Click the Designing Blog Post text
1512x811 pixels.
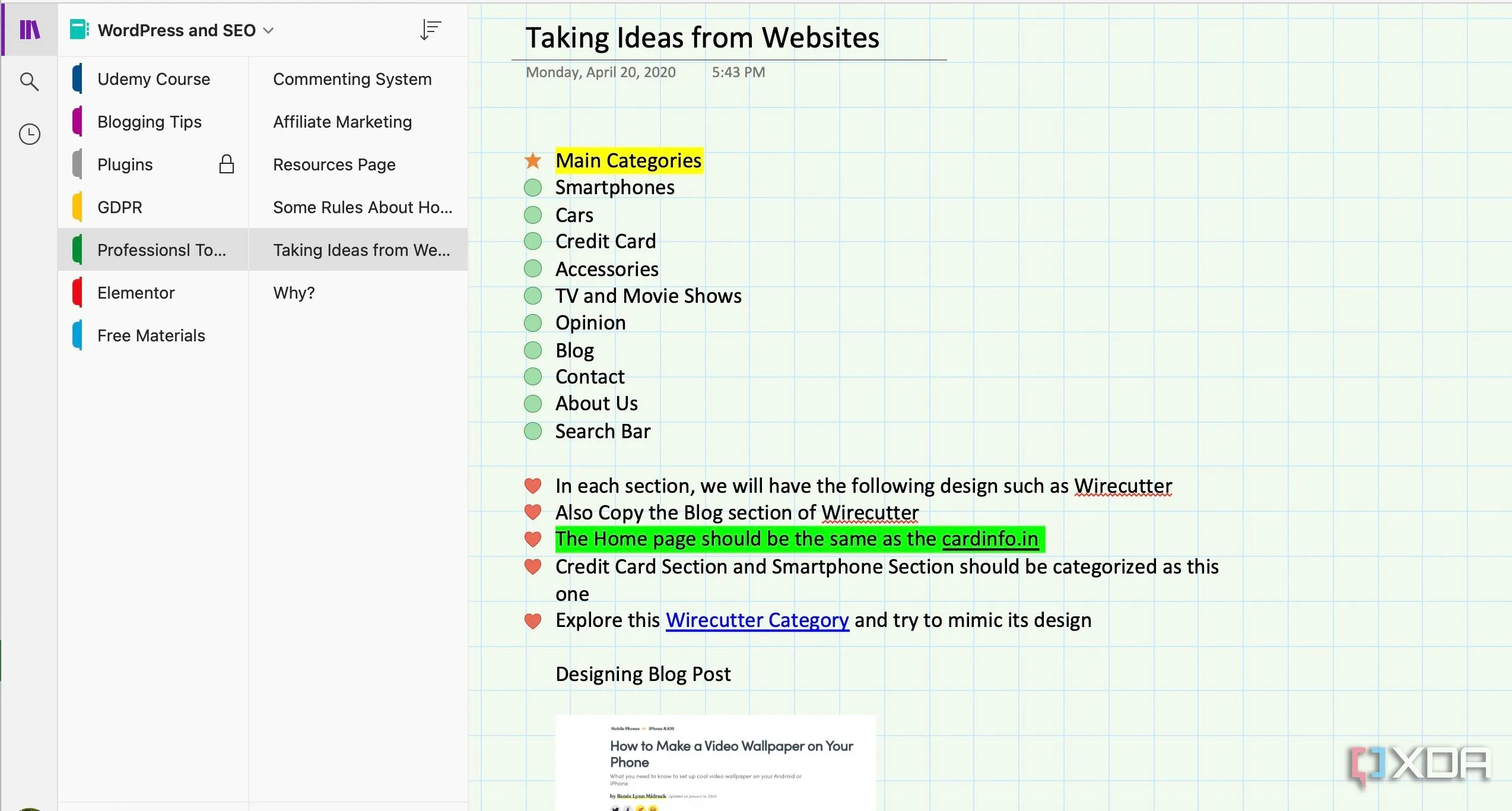tap(643, 674)
